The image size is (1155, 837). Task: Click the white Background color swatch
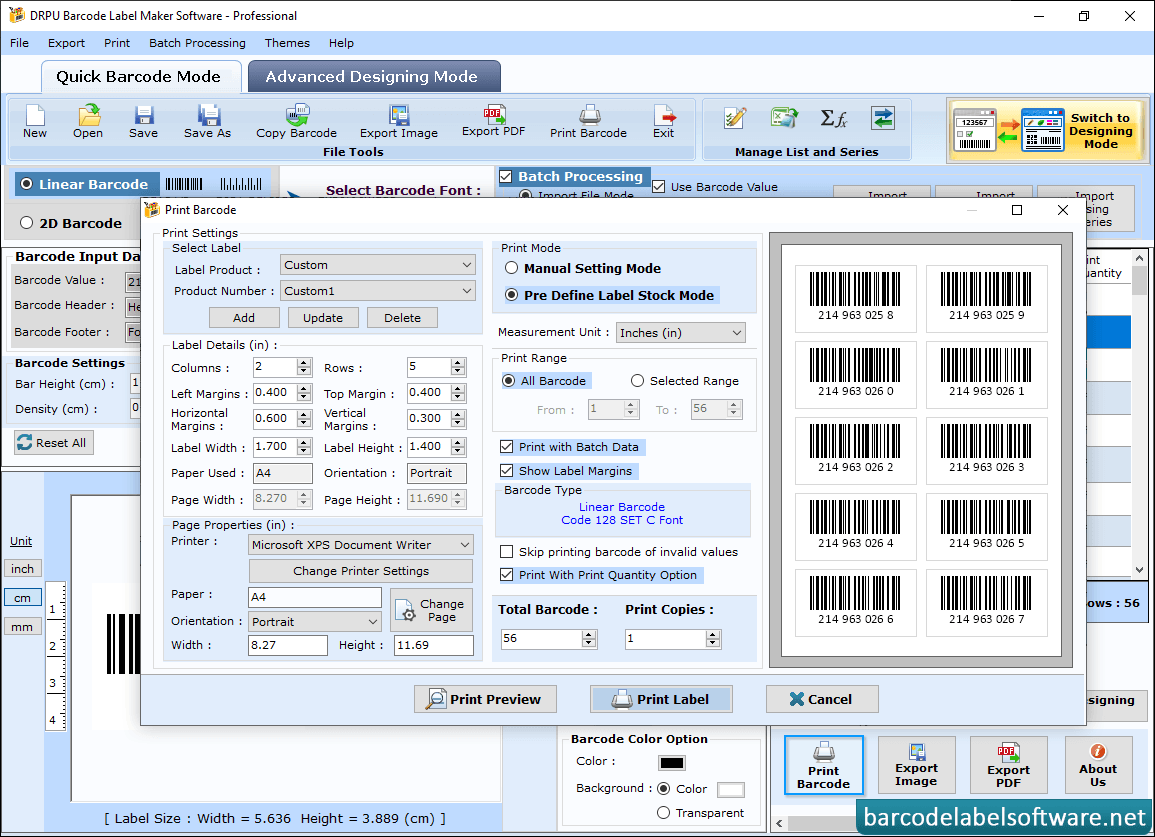click(x=730, y=790)
